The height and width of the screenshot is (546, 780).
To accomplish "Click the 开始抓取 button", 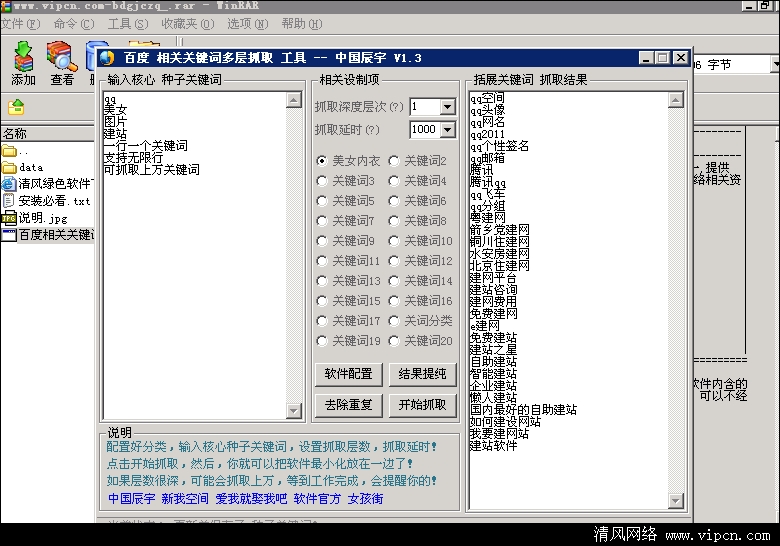I will tap(422, 405).
